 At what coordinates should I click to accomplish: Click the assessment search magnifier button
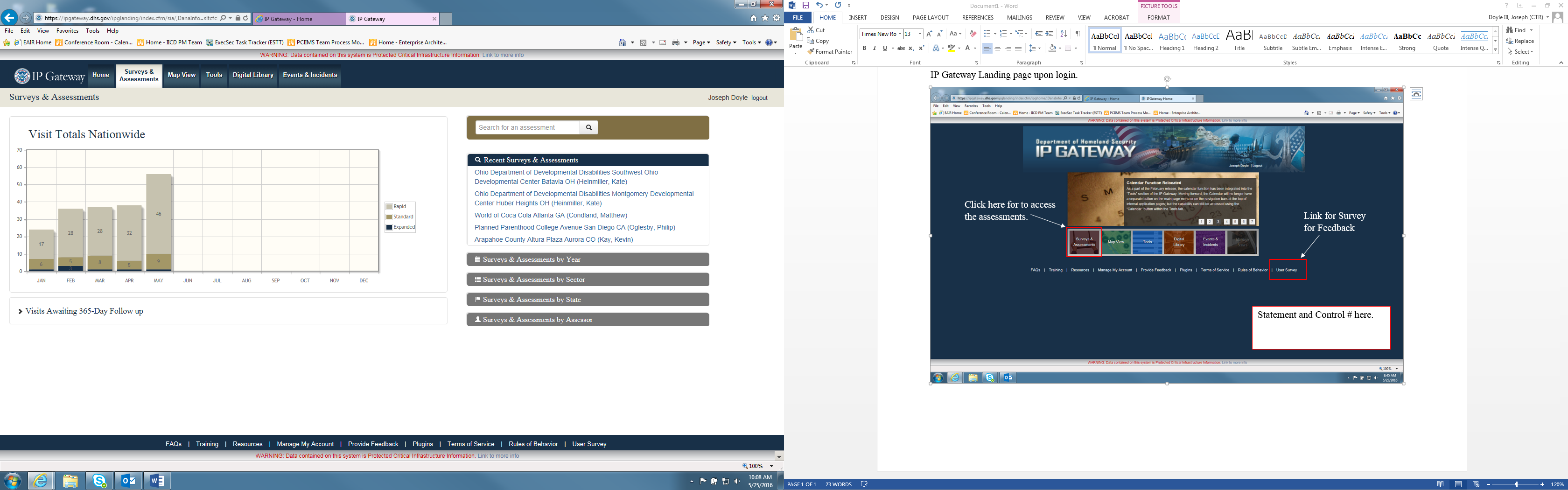click(588, 128)
